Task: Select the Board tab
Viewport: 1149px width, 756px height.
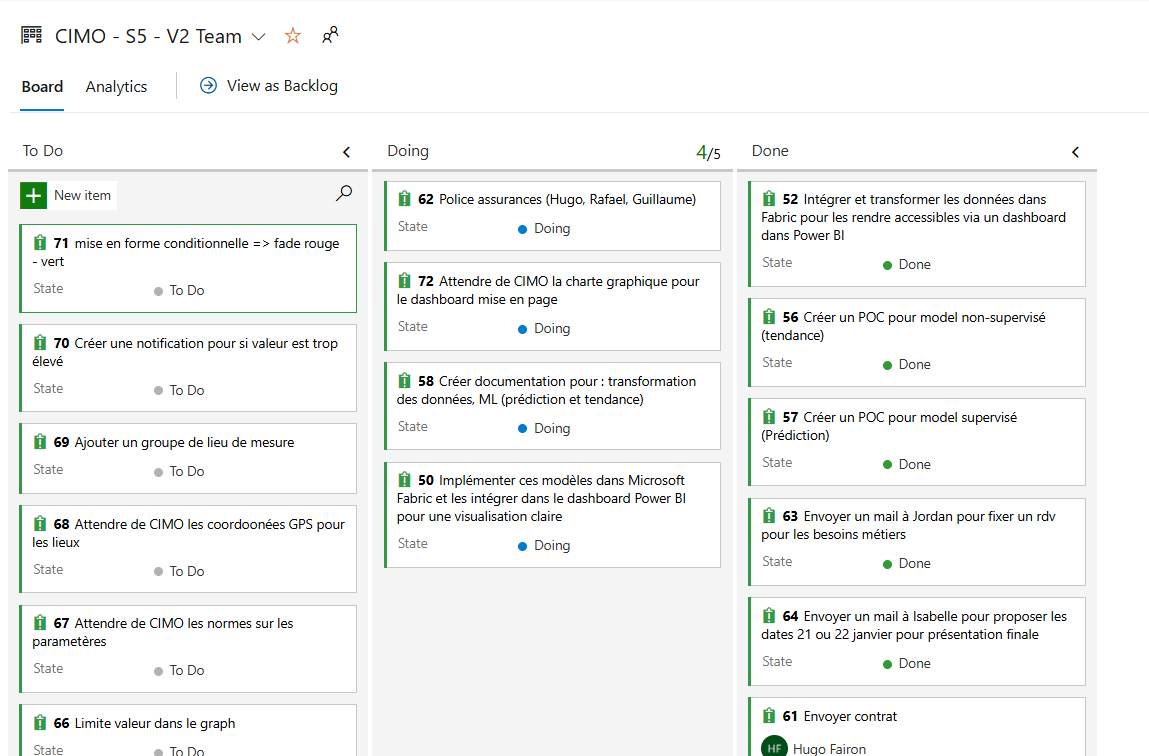Action: (x=42, y=87)
